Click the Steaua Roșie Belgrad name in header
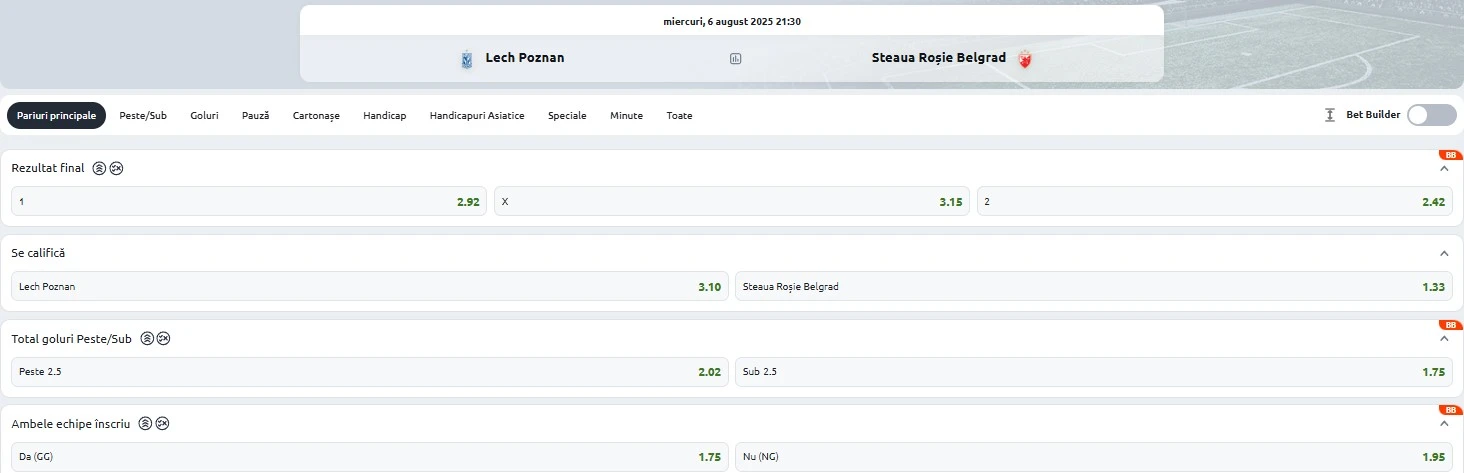1464x473 pixels. (x=939, y=58)
